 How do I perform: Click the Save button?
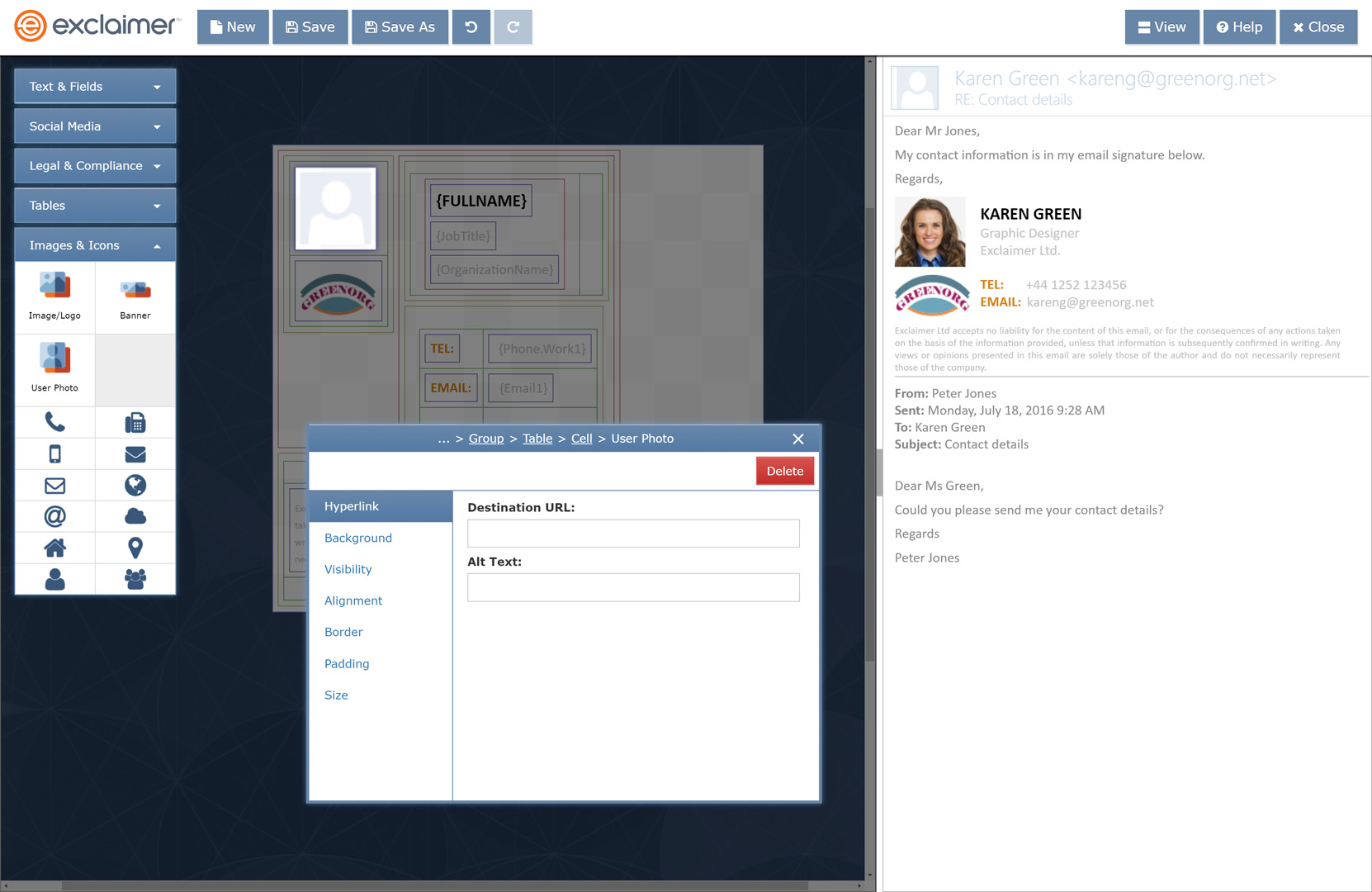(310, 27)
